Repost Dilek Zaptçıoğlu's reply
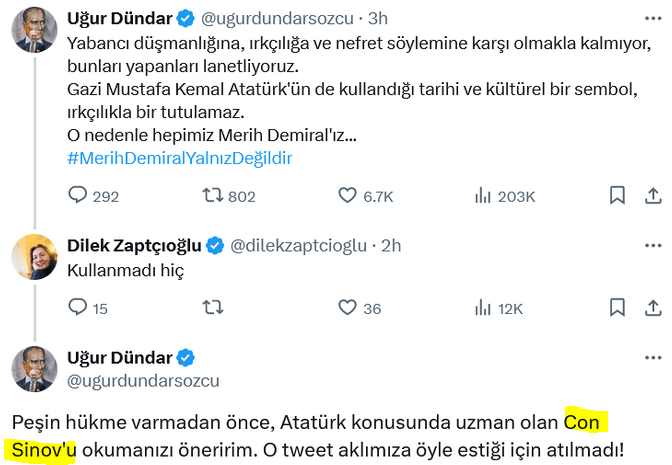This screenshot has width=672, height=465. point(212,308)
